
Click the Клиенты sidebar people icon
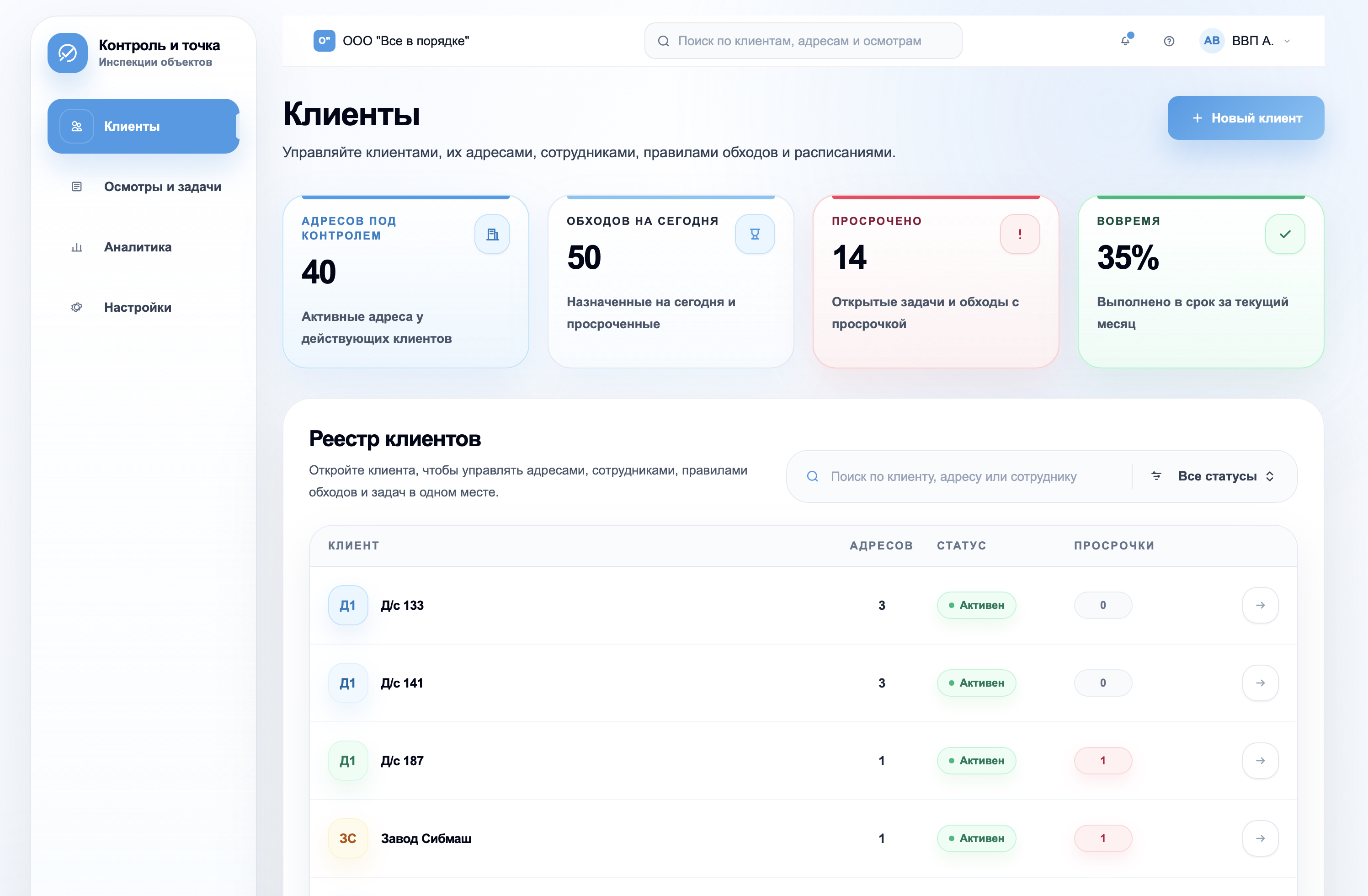[x=76, y=127]
